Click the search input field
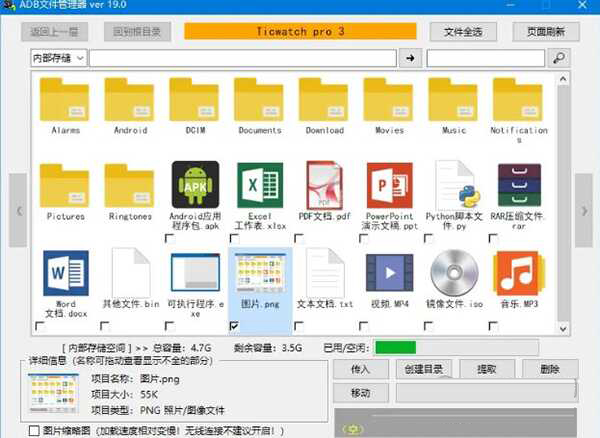 click(486, 59)
